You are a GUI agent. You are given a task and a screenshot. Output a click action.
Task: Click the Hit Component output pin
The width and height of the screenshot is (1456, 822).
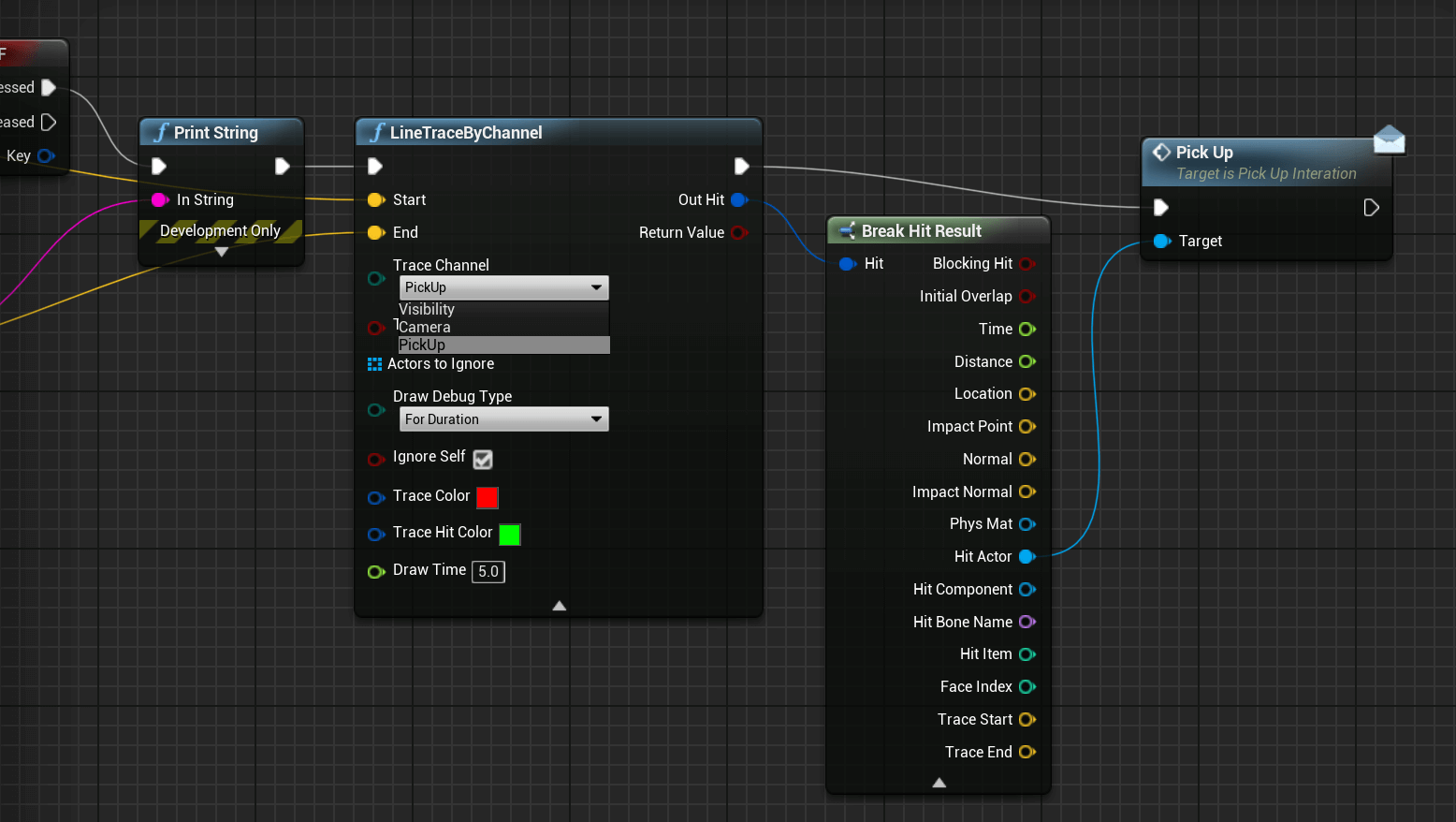tap(1027, 589)
